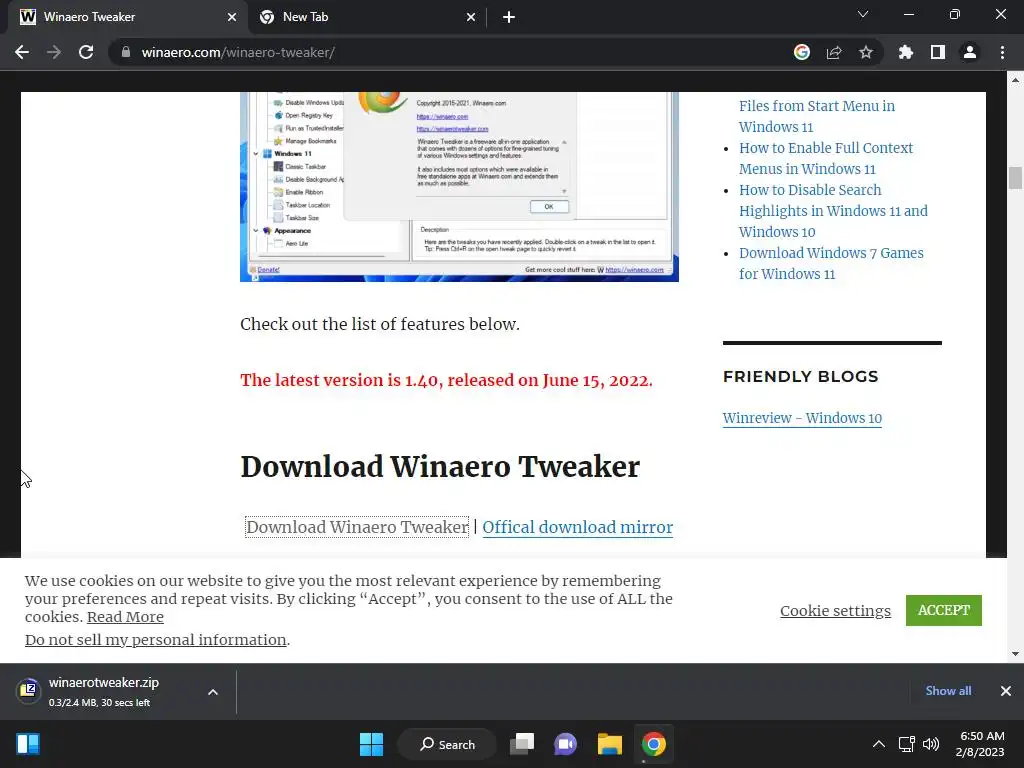Close the New Tab tab
Screen dimensions: 1024x768
coord(471,17)
